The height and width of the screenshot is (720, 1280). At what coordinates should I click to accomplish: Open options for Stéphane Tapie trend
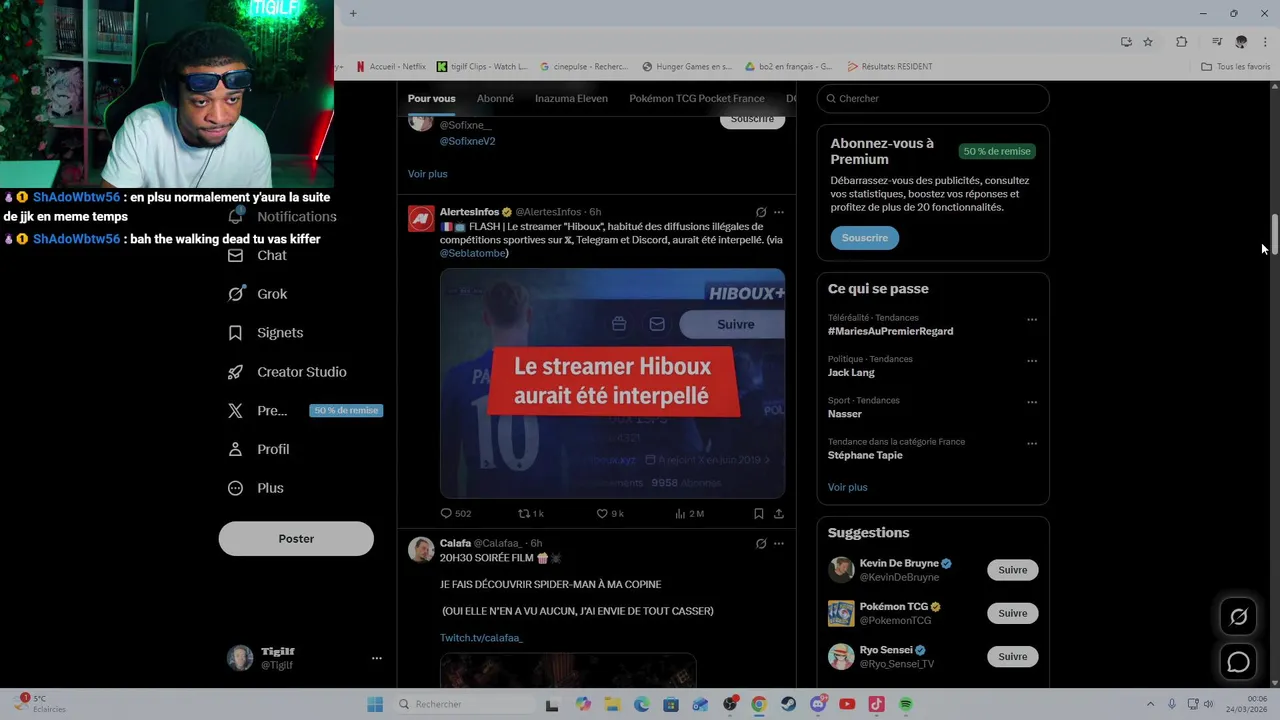pyautogui.click(x=1032, y=444)
